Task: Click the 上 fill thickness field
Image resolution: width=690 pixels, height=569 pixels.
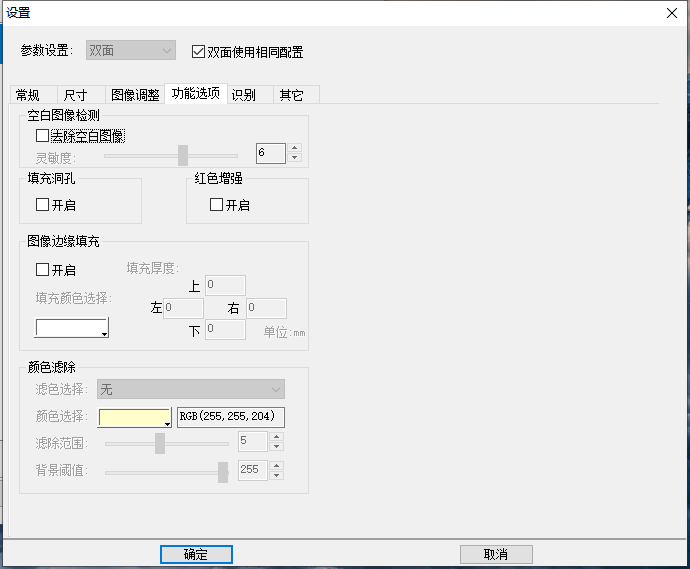Action: click(225, 285)
